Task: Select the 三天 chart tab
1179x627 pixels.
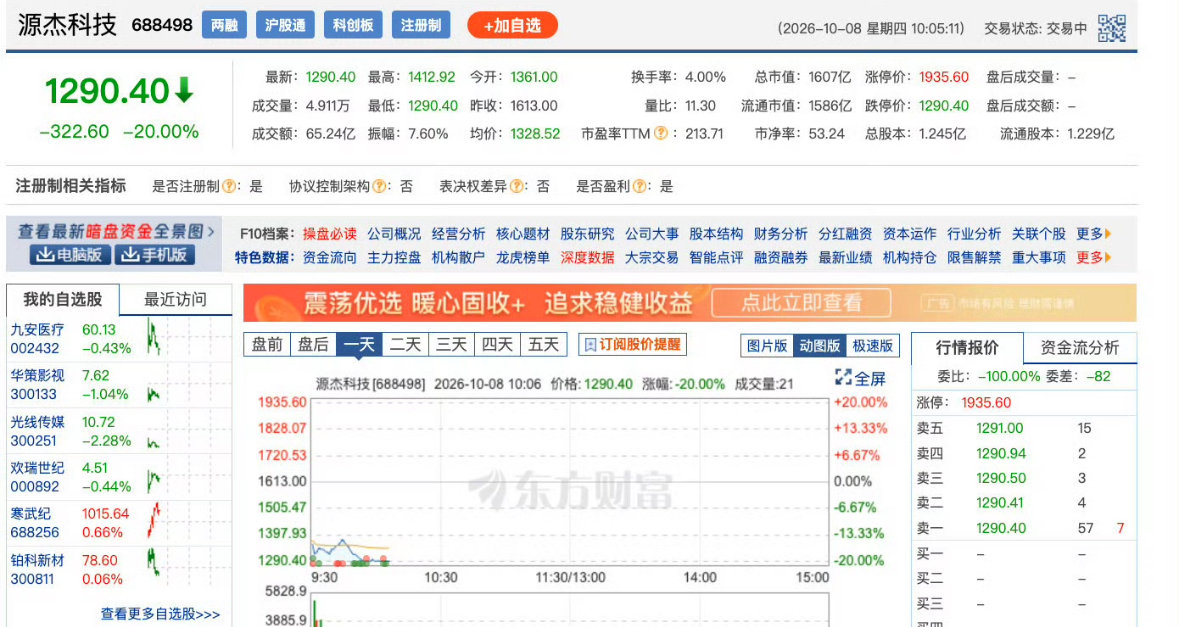Action: click(x=451, y=344)
